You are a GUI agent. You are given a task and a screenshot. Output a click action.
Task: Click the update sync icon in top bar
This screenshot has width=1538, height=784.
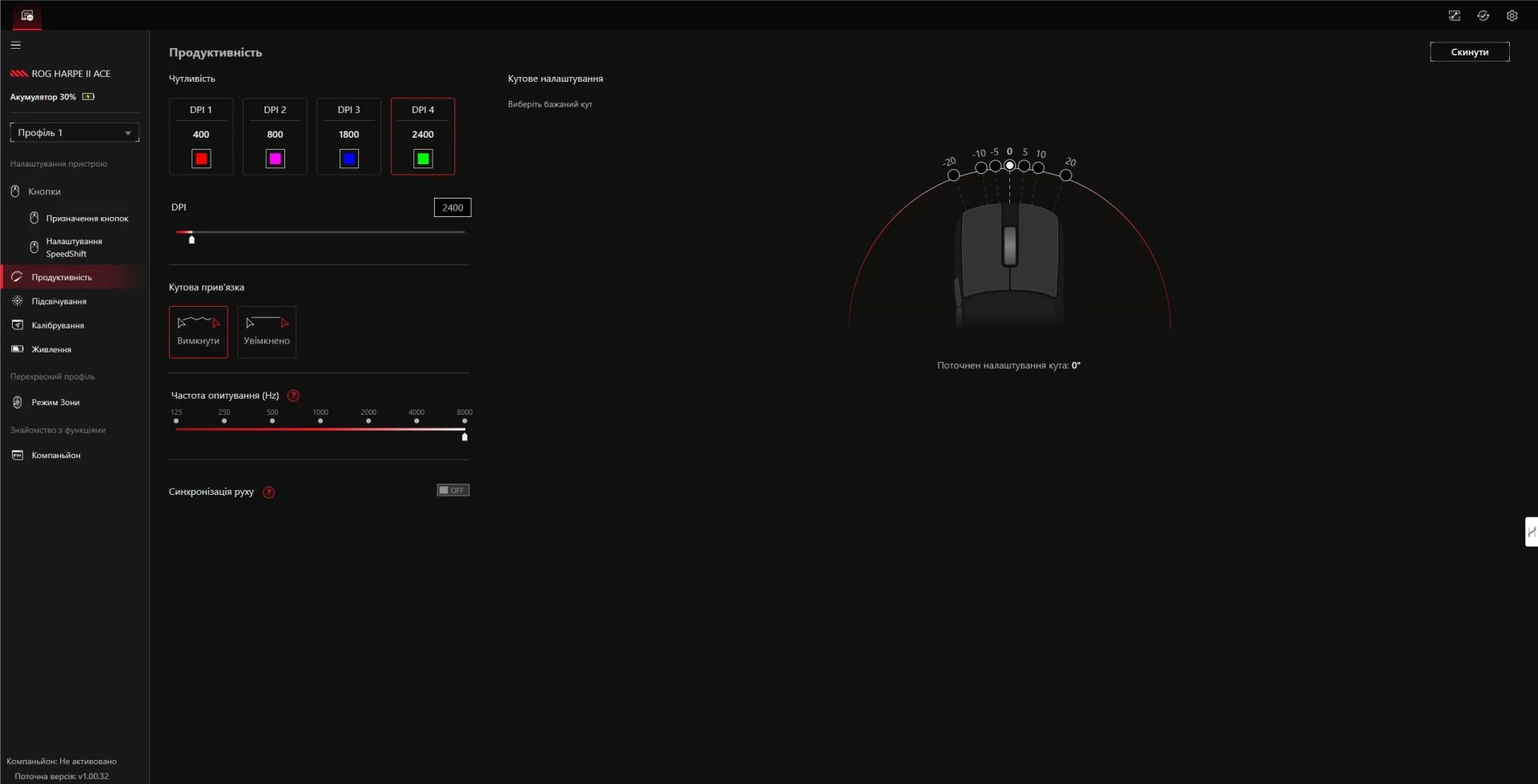click(1483, 16)
